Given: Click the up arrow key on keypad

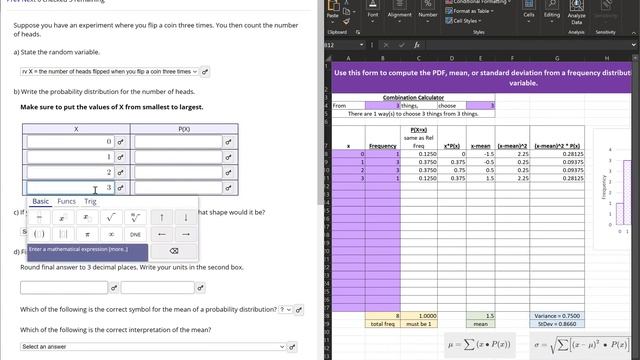Looking at the screenshot, I should click(x=162, y=218).
